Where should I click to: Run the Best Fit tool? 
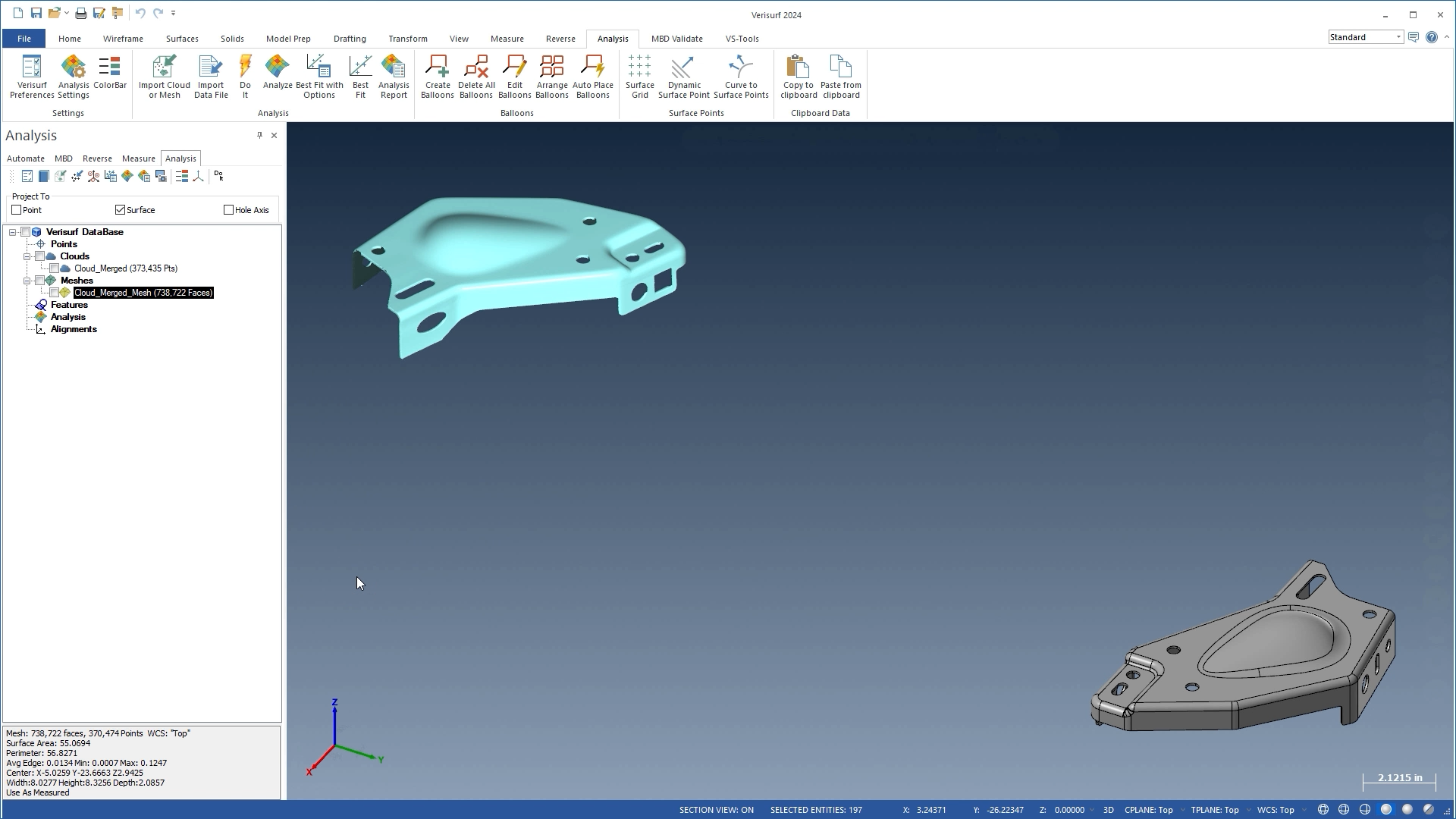pyautogui.click(x=360, y=77)
